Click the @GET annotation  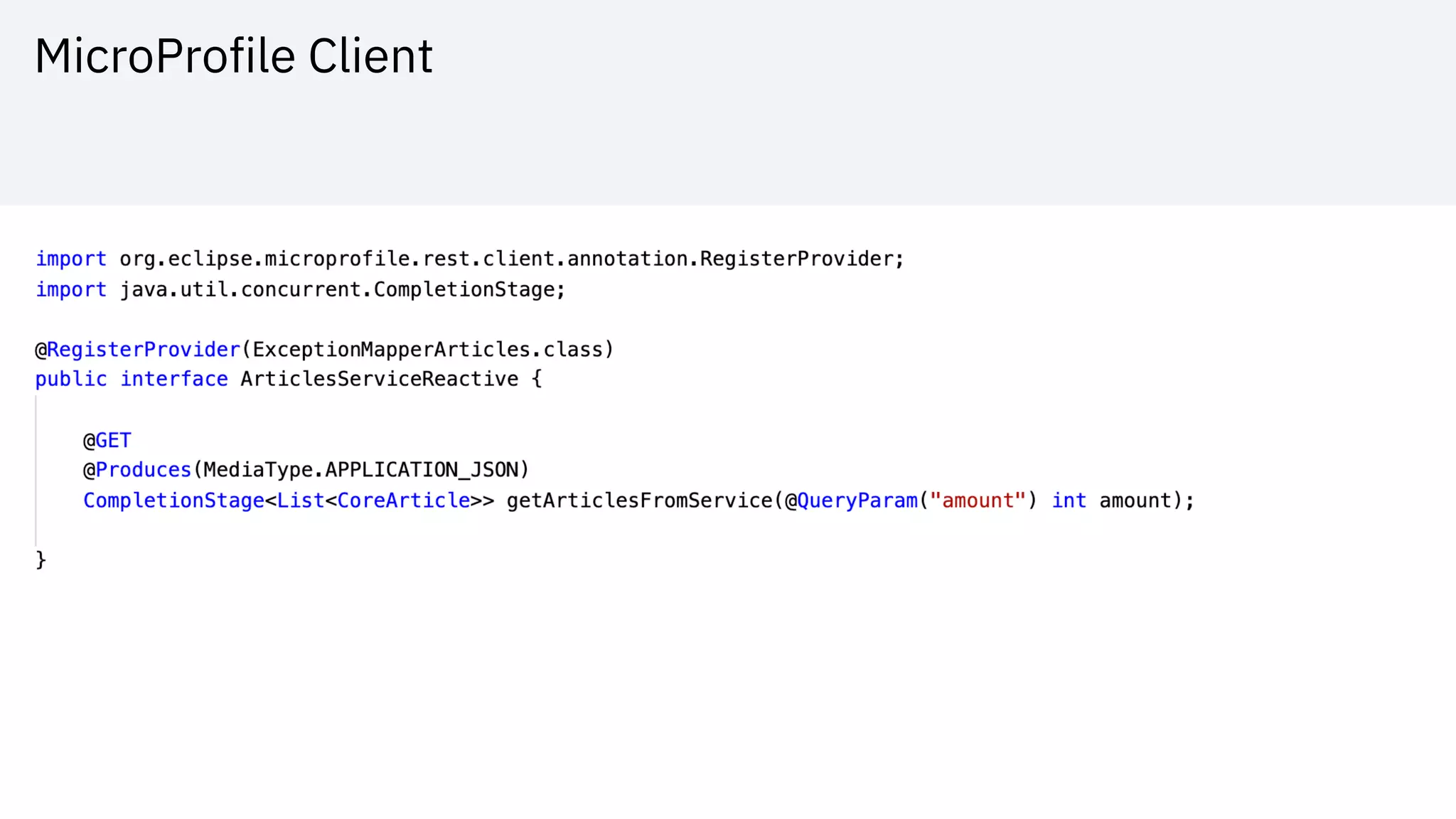coord(107,441)
